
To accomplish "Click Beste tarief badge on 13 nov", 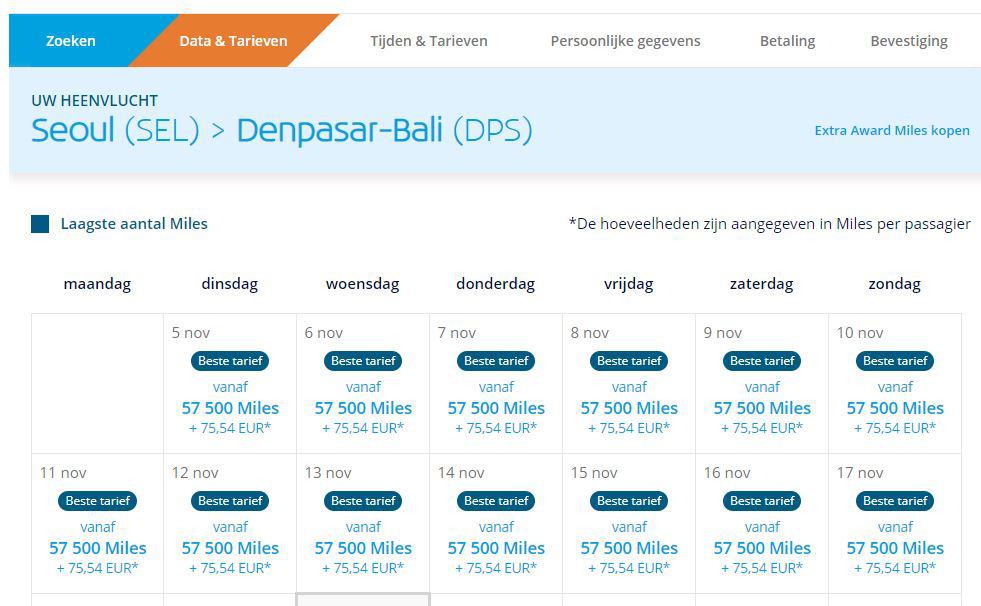I will (x=363, y=501).
